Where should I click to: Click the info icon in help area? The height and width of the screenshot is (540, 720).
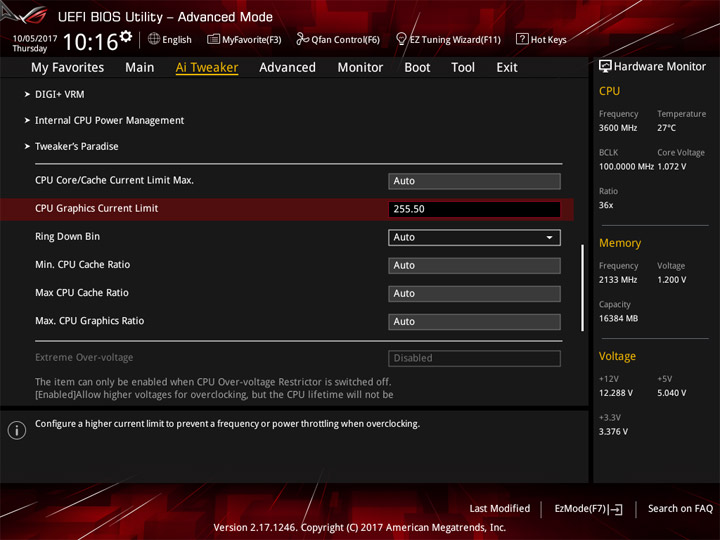tap(17, 430)
